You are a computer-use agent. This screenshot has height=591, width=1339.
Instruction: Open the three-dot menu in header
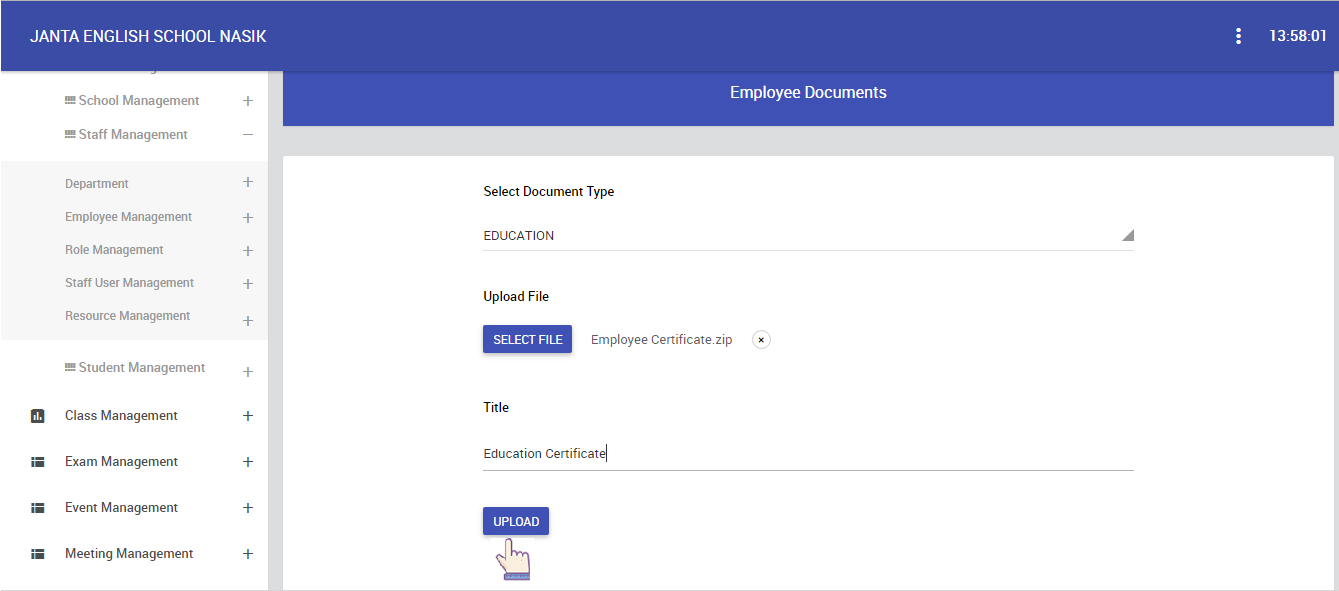coord(1238,36)
